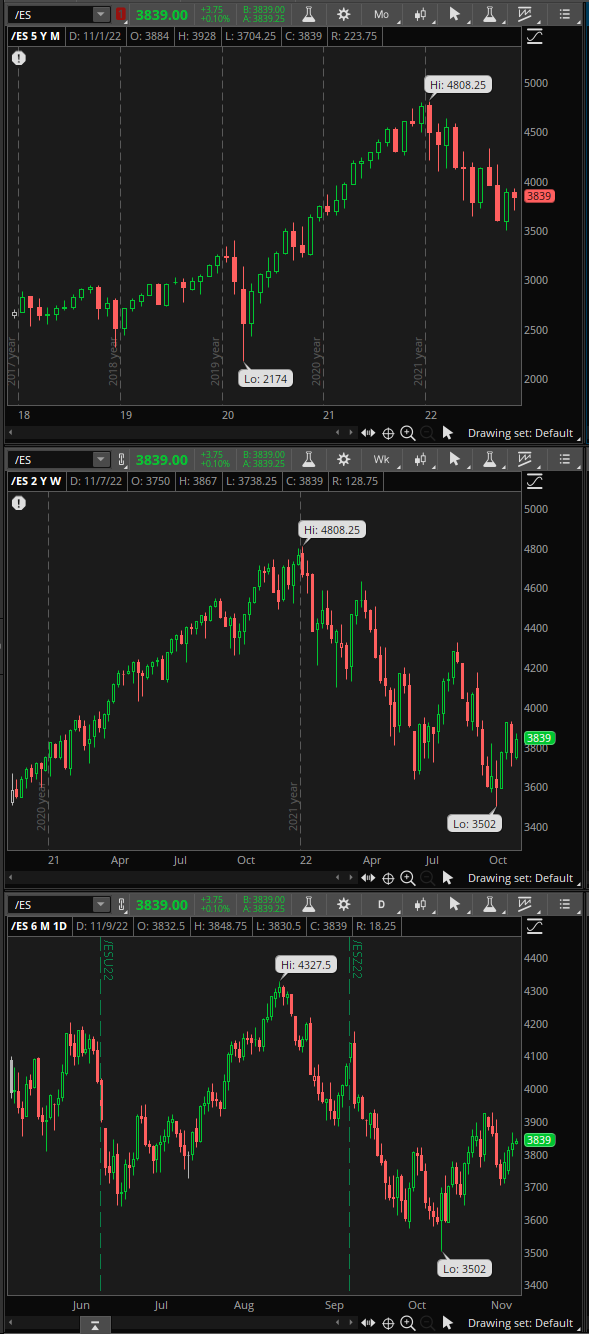The image size is (589, 1334).
Task: Open chart grid style menu in bottom chart
Action: point(525,905)
